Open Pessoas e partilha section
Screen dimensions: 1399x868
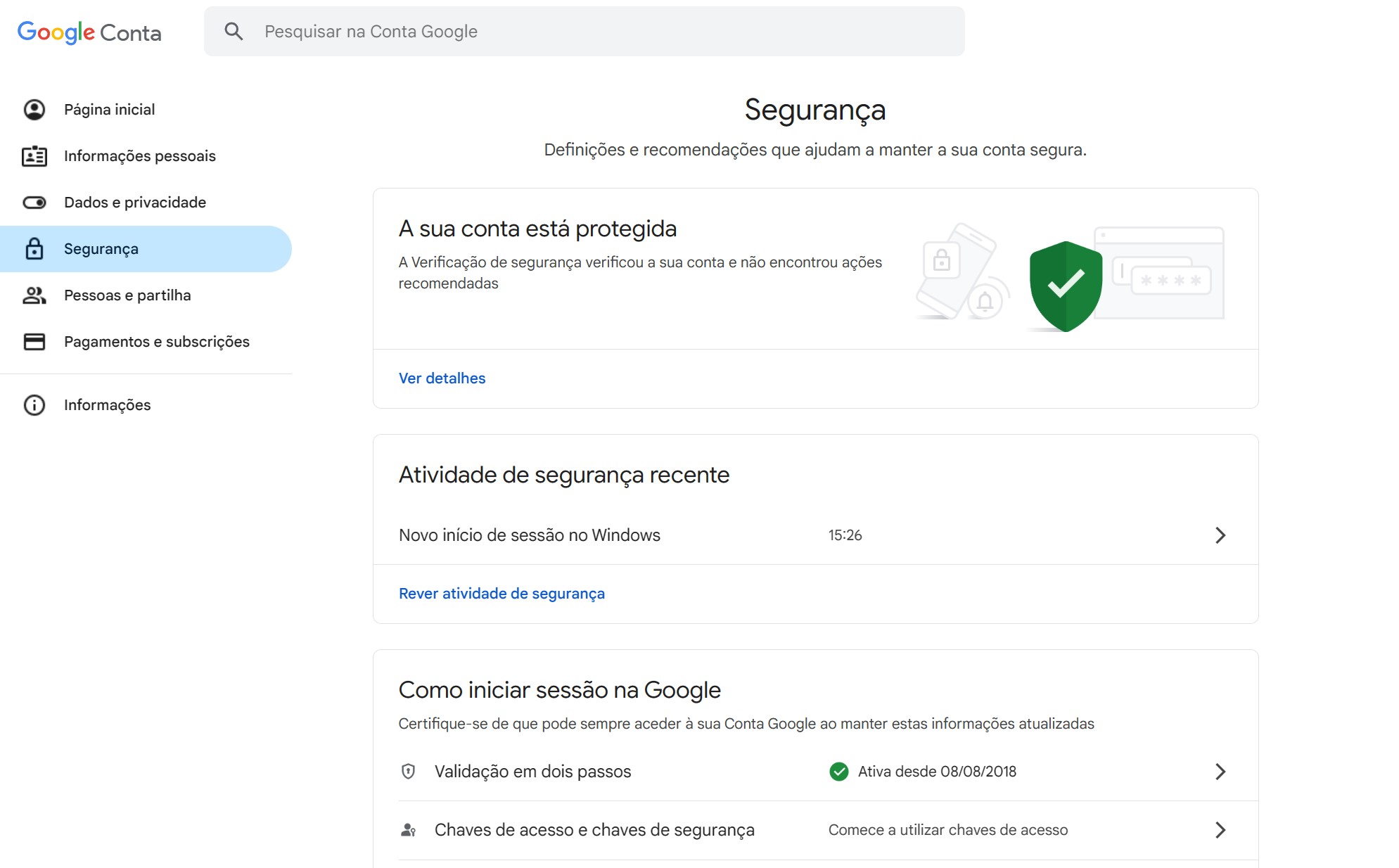[x=127, y=295]
